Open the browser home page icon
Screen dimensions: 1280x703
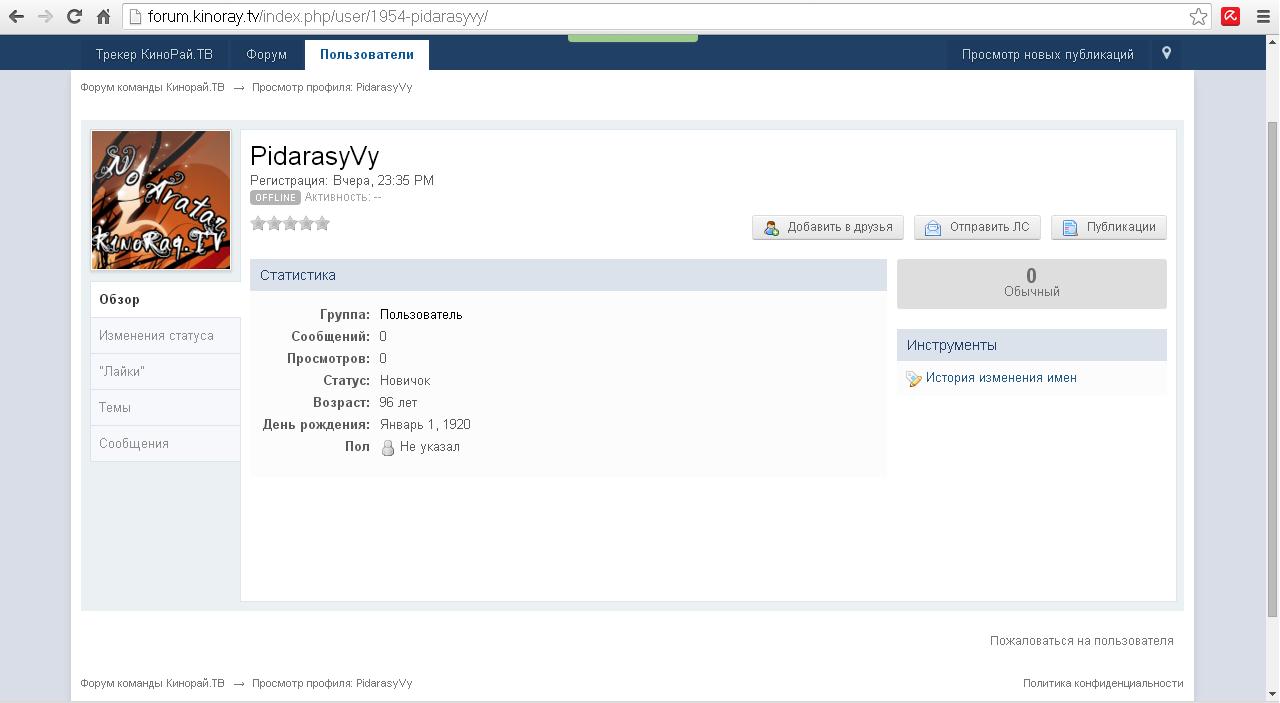(103, 16)
